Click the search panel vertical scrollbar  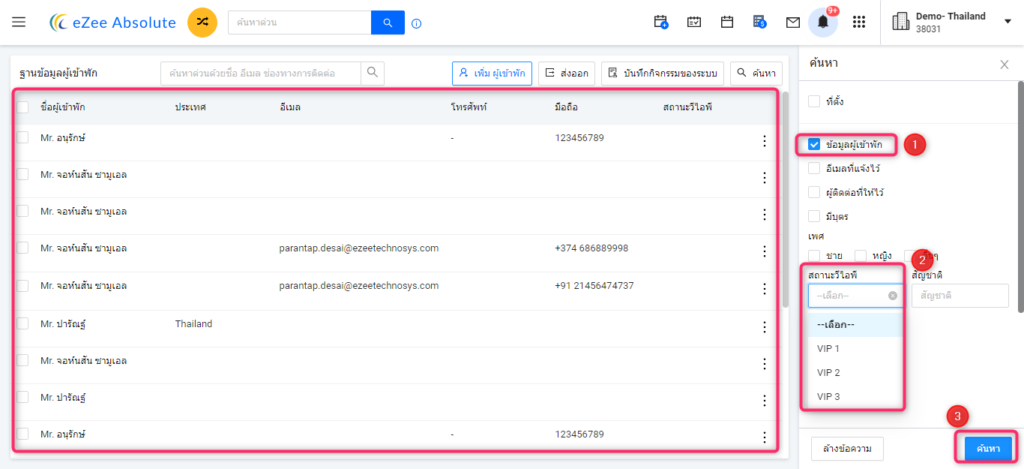(1021, 196)
